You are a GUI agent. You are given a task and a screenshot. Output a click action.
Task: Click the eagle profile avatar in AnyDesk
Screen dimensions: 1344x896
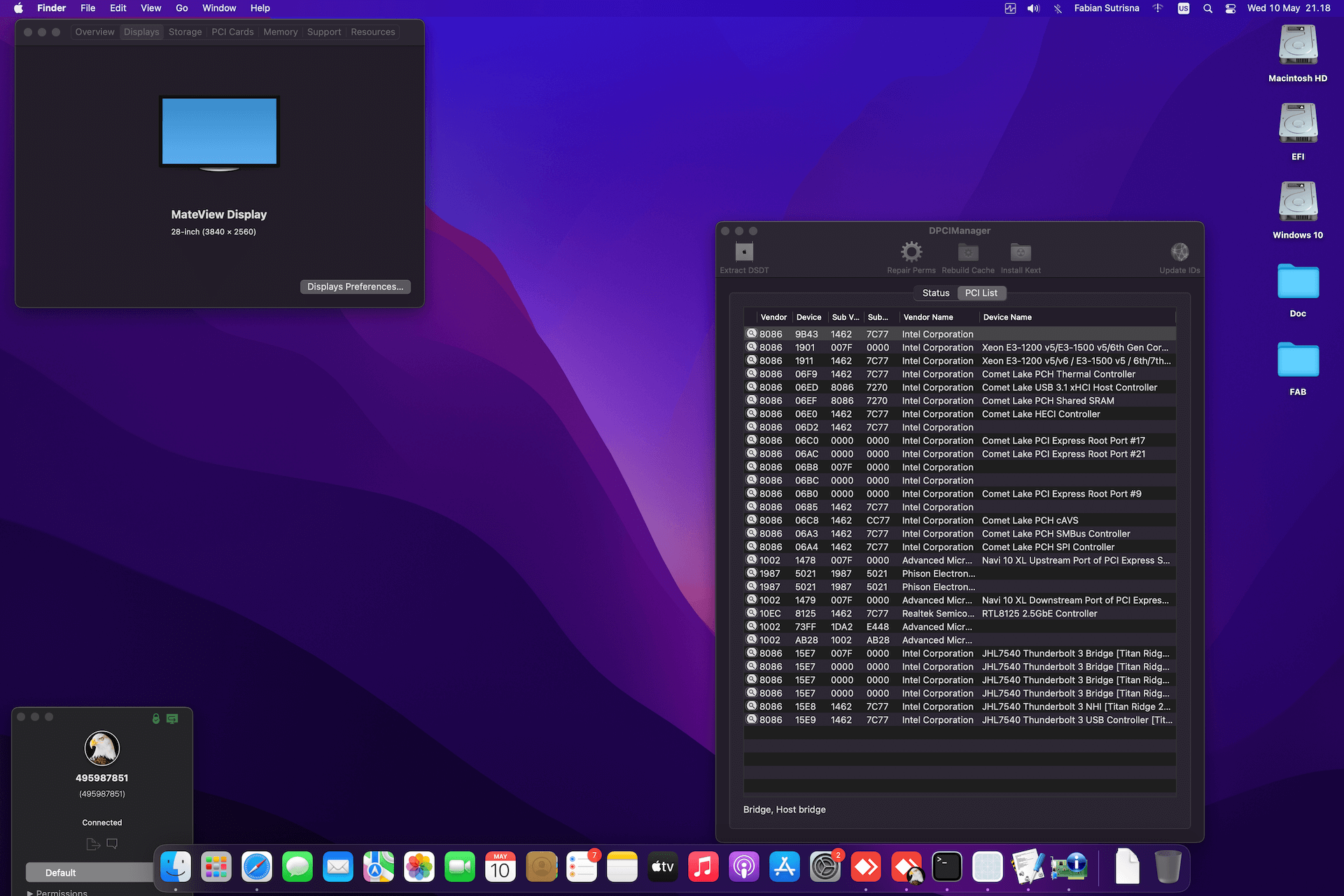pyautogui.click(x=102, y=748)
